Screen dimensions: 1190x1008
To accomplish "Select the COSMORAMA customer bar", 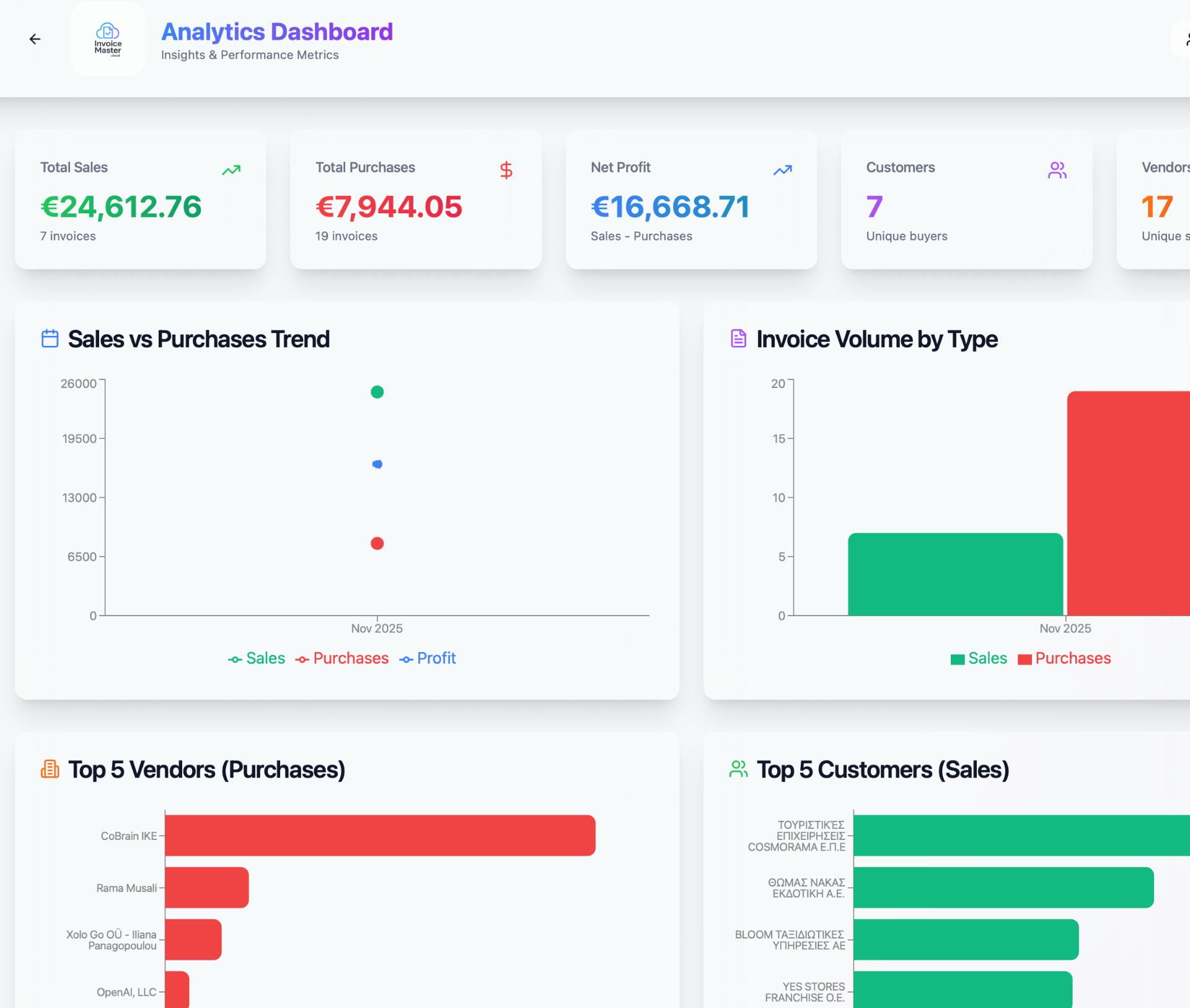I will (x=1021, y=836).
